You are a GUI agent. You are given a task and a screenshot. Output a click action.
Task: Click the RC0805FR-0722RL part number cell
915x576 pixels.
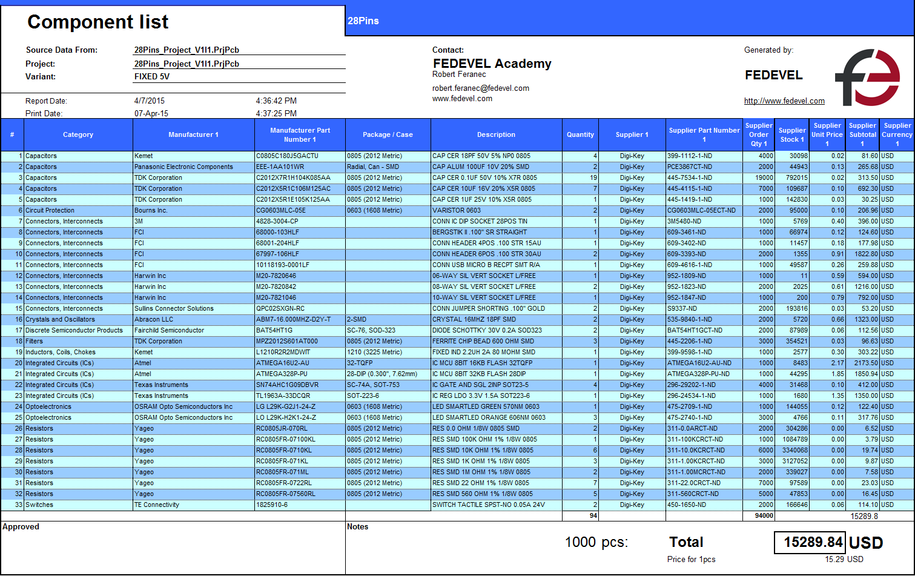pos(300,483)
